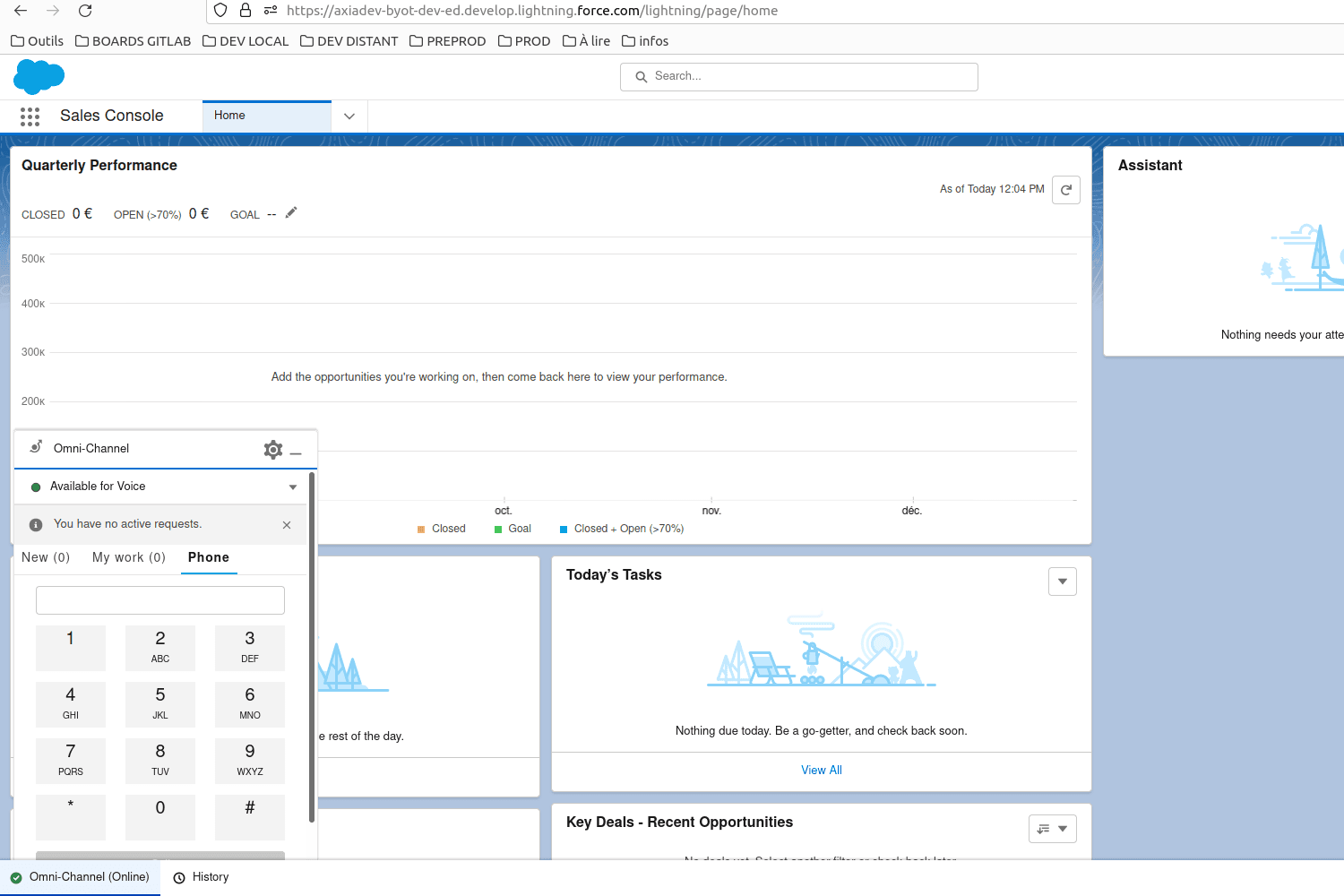The width and height of the screenshot is (1344, 896).
Task: Open Omni-Channel settings gear
Action: (x=273, y=450)
